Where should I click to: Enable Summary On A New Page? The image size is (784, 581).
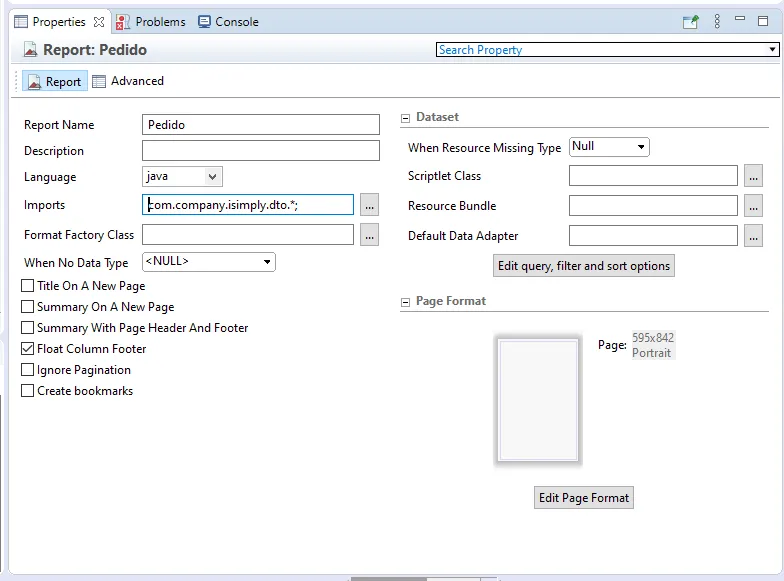(28, 306)
